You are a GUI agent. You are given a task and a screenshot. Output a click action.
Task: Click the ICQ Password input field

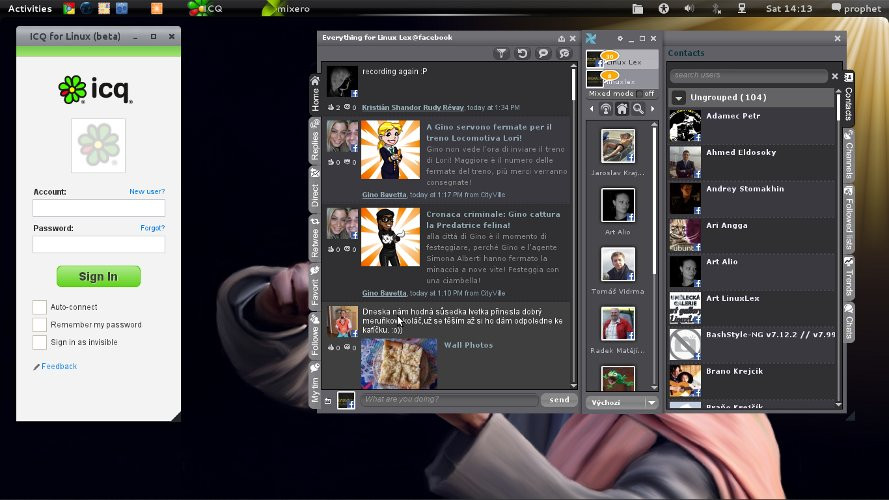(99, 244)
